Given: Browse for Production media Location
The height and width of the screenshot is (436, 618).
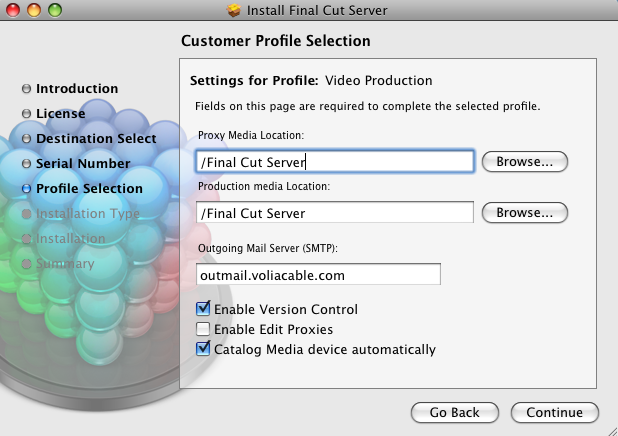Looking at the screenshot, I should click(x=525, y=212).
